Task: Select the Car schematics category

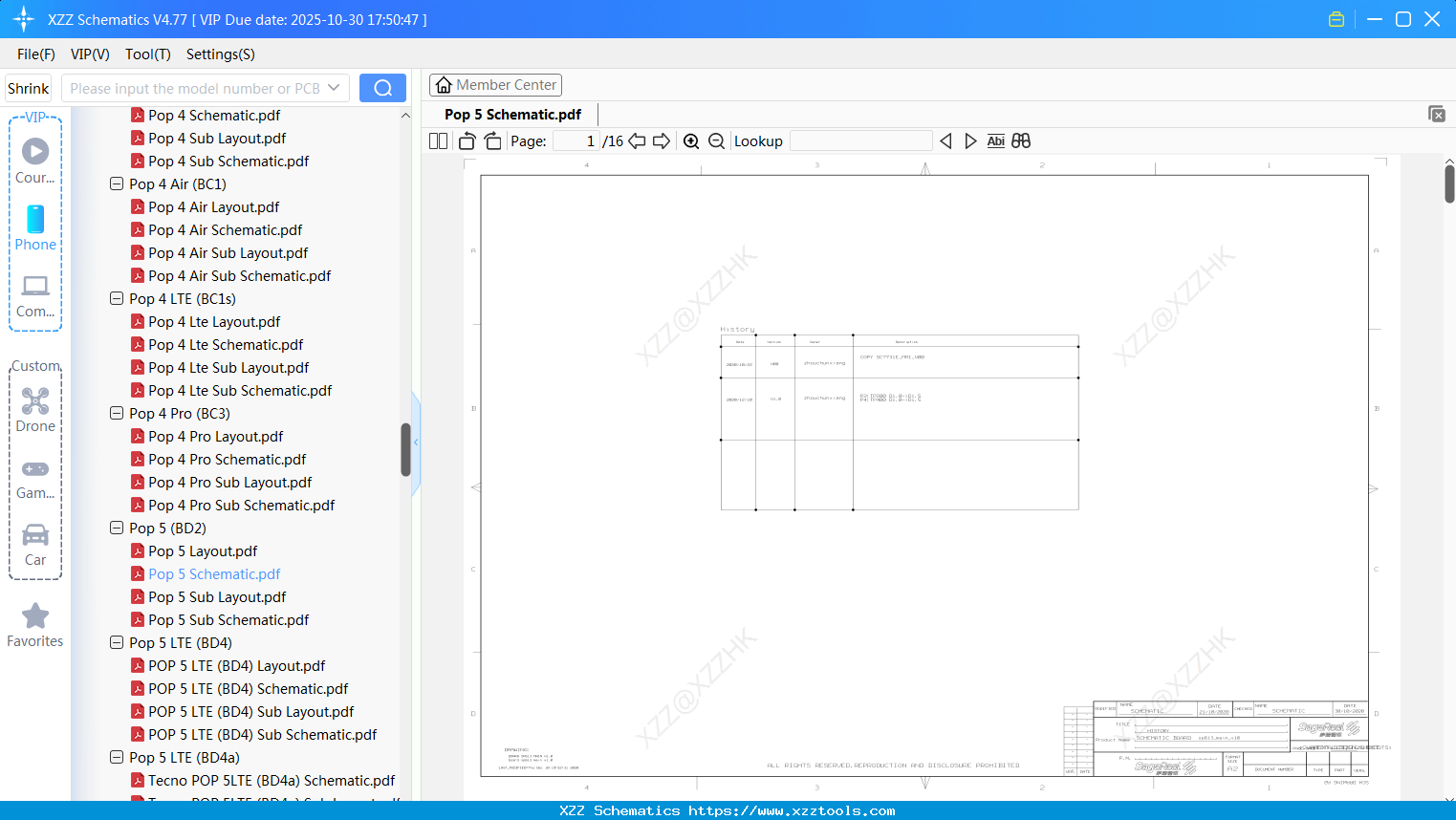Action: [35, 543]
